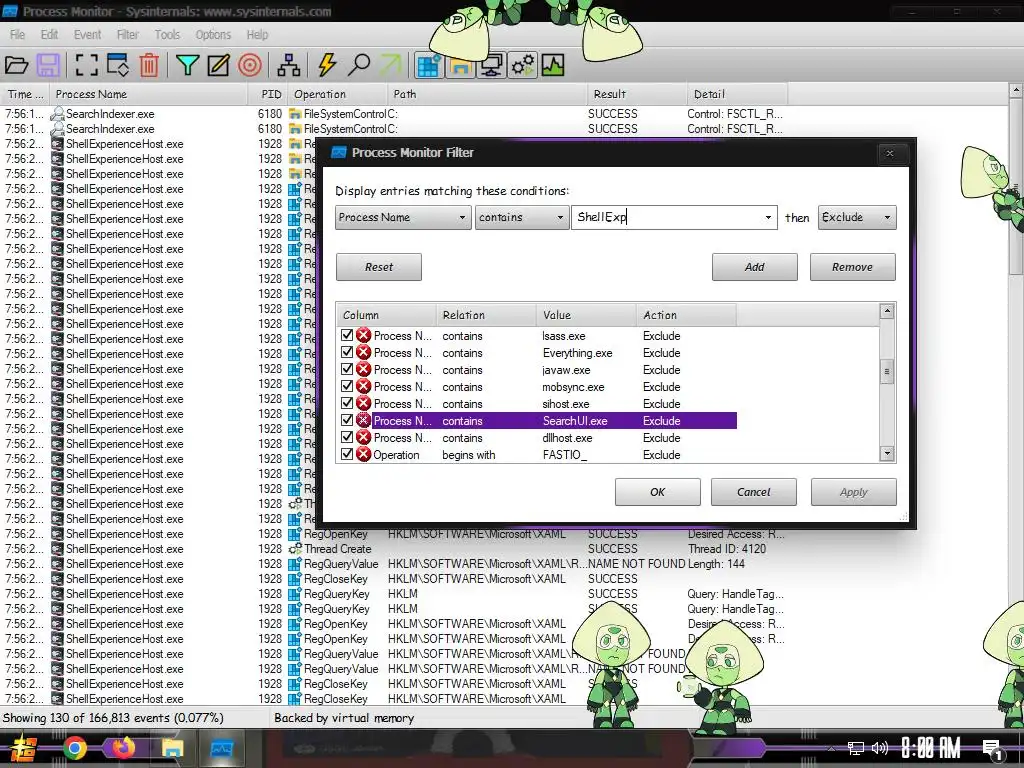
Task: Click the Include process target icon
Action: [249, 65]
